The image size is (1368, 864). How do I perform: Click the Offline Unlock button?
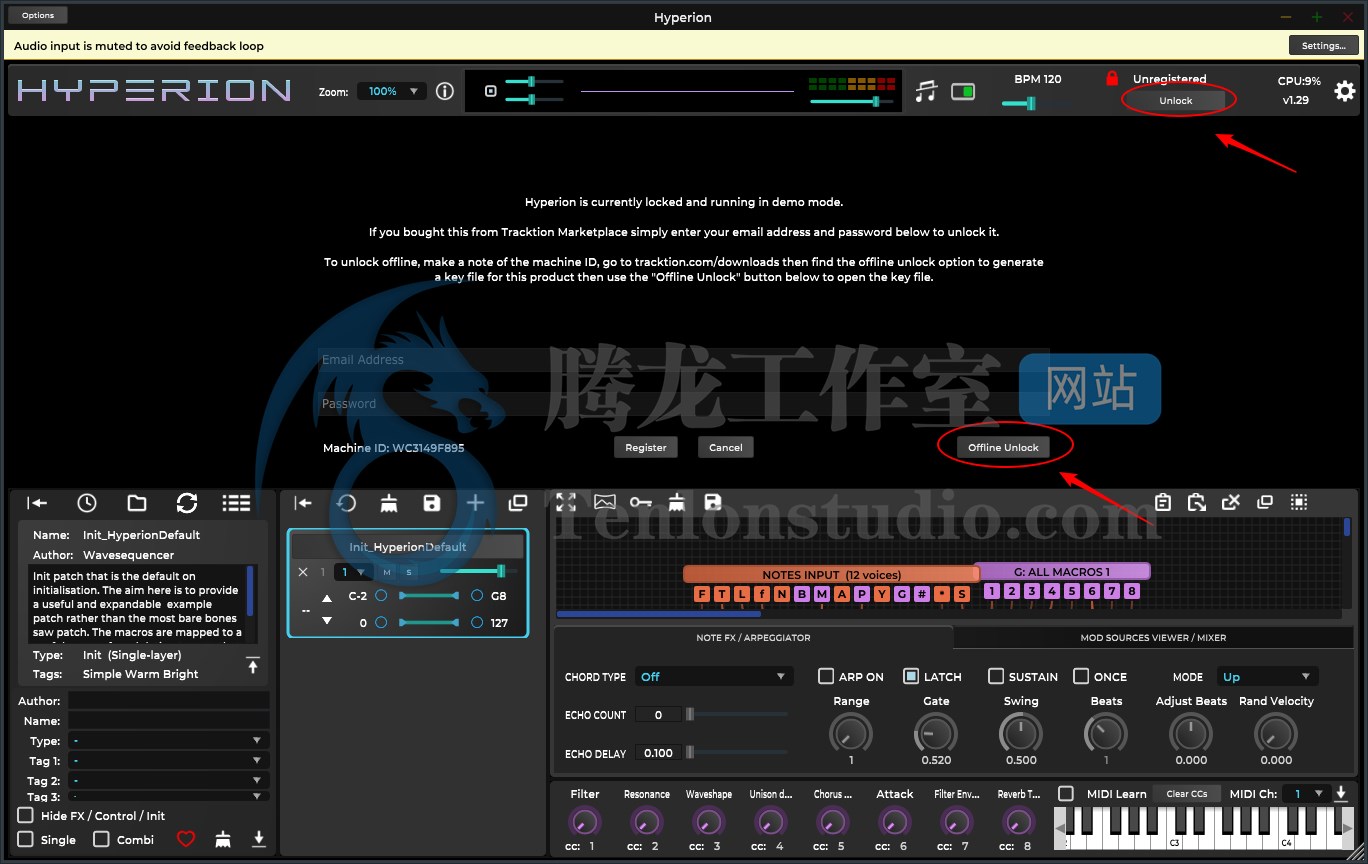pos(1003,447)
